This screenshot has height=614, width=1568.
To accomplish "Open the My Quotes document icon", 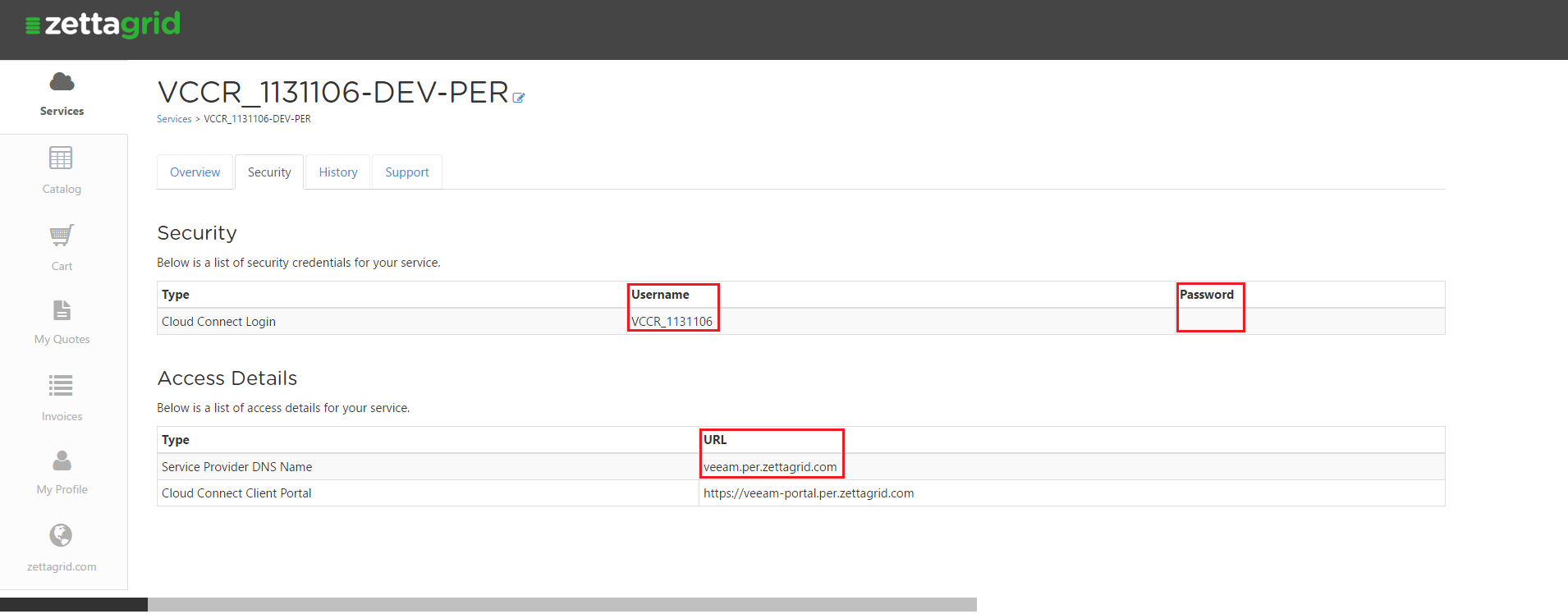I will 62,310.
